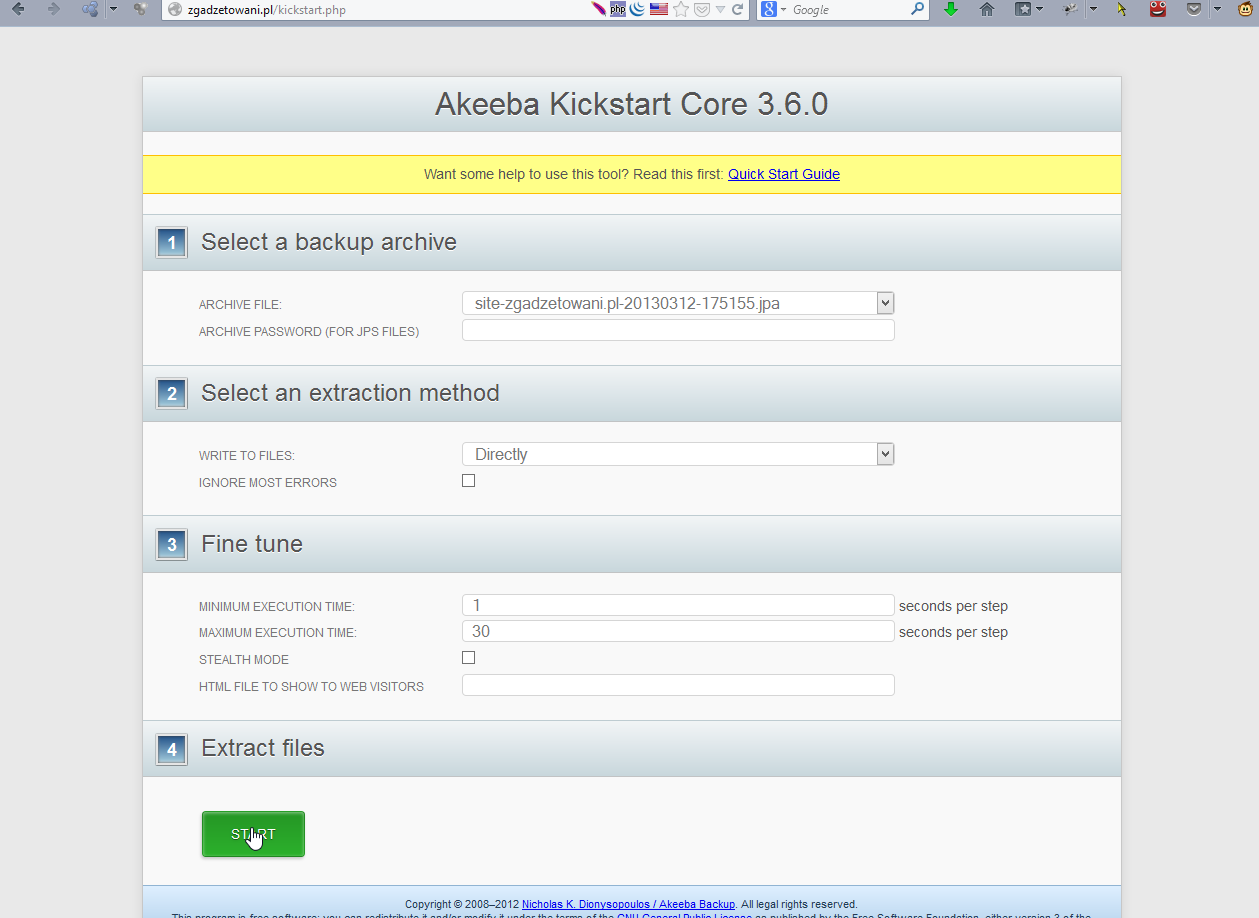This screenshot has width=1259, height=918.
Task: Click the HTML file for web visitors field
Action: click(x=678, y=685)
